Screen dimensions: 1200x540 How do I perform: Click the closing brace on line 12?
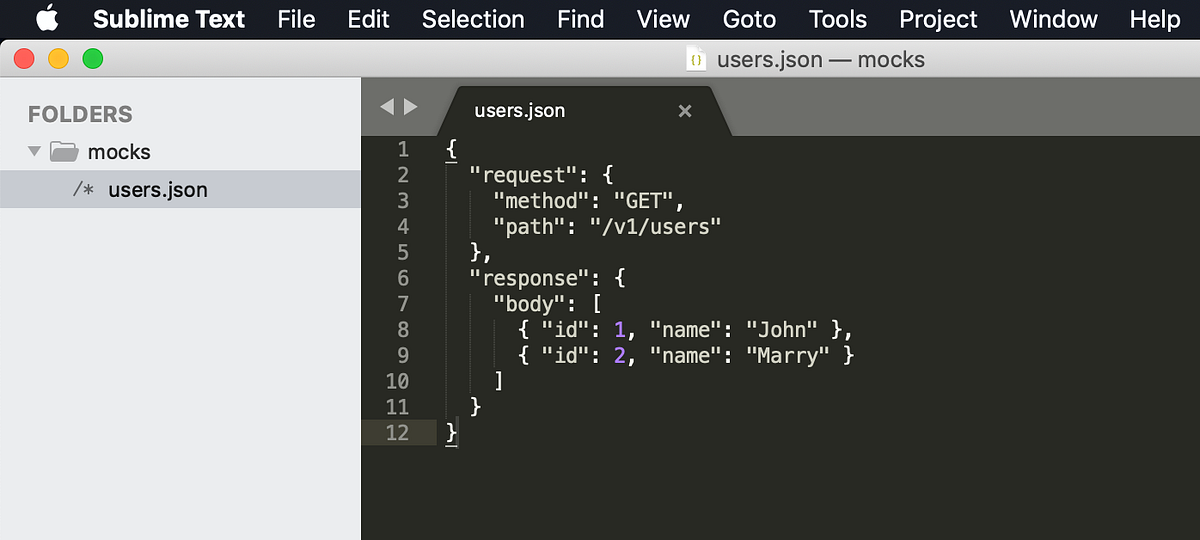point(451,433)
